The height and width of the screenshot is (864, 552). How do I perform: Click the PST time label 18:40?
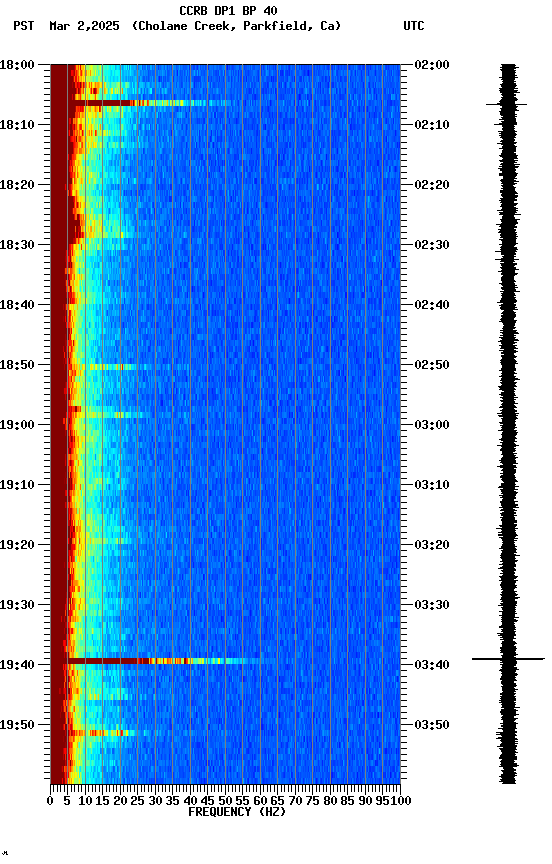pyautogui.click(x=17, y=305)
